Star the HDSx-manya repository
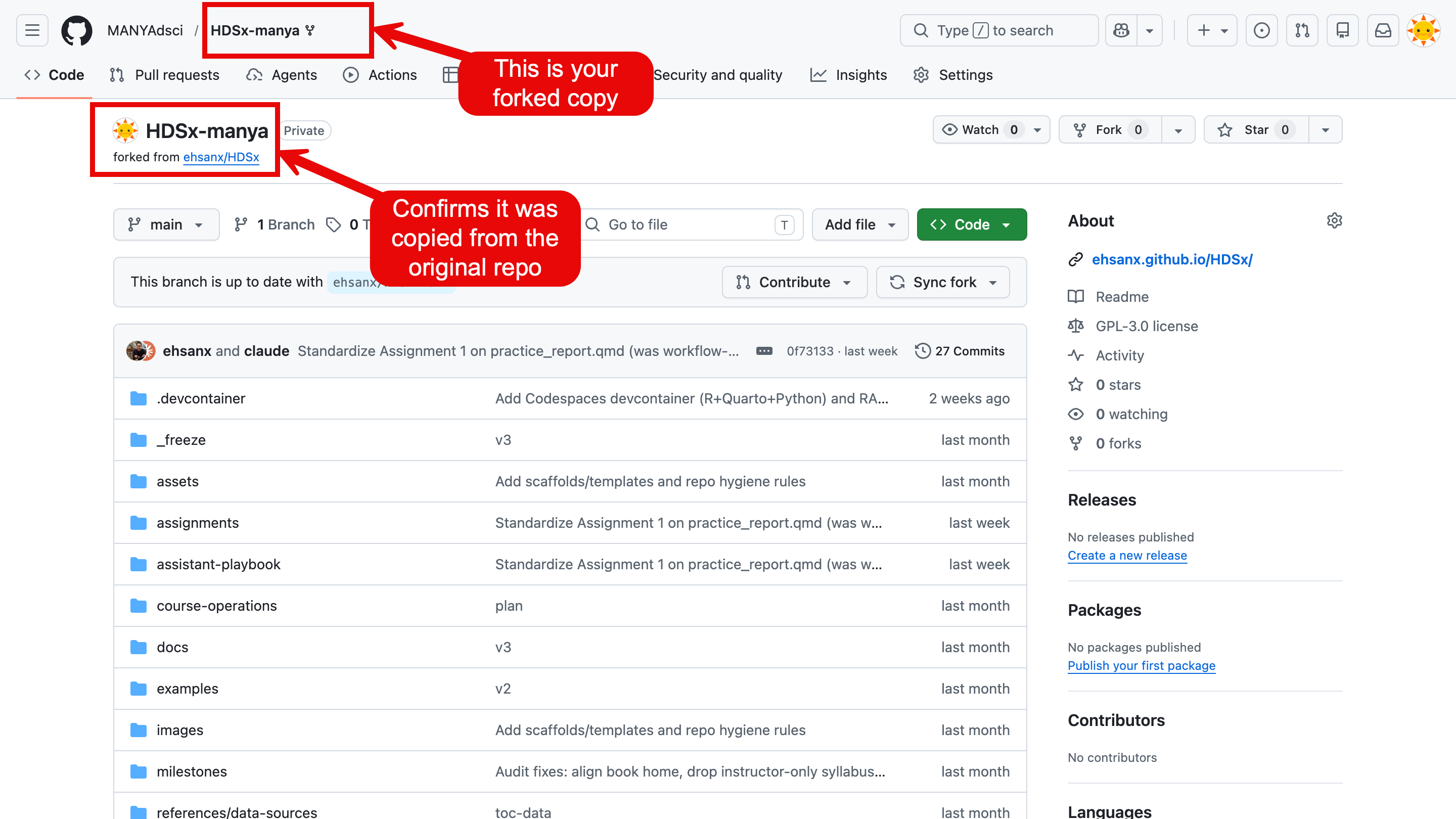Screen dimensions: 1456x819 (1256, 130)
